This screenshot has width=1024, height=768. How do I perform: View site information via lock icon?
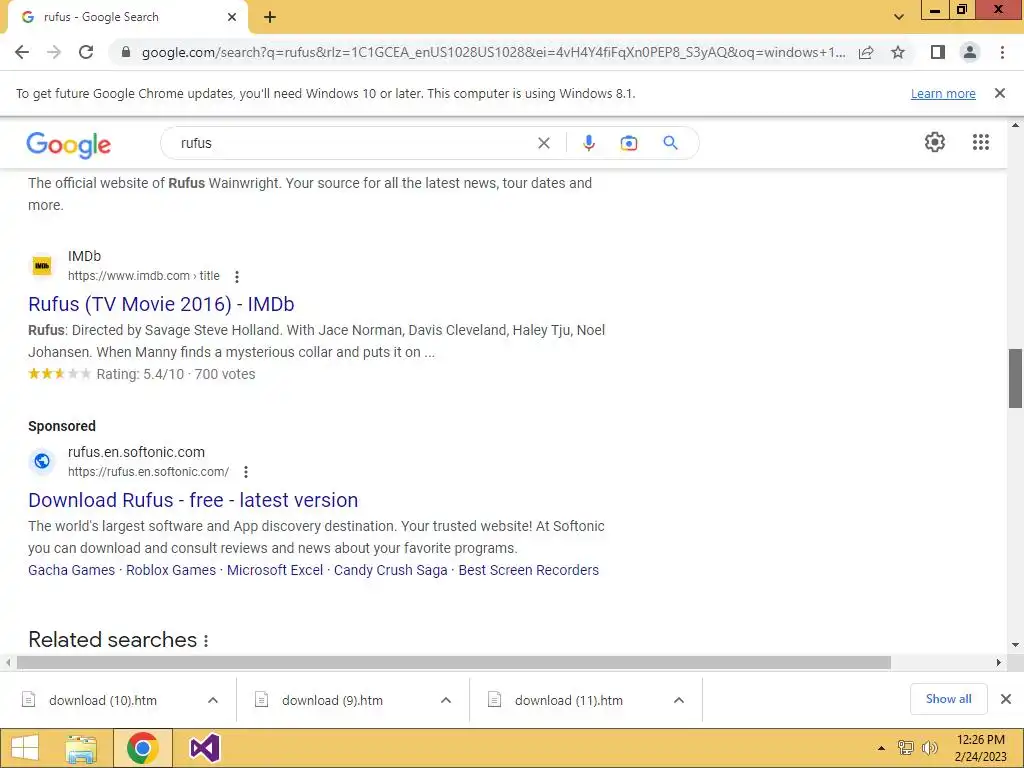pyautogui.click(x=126, y=52)
